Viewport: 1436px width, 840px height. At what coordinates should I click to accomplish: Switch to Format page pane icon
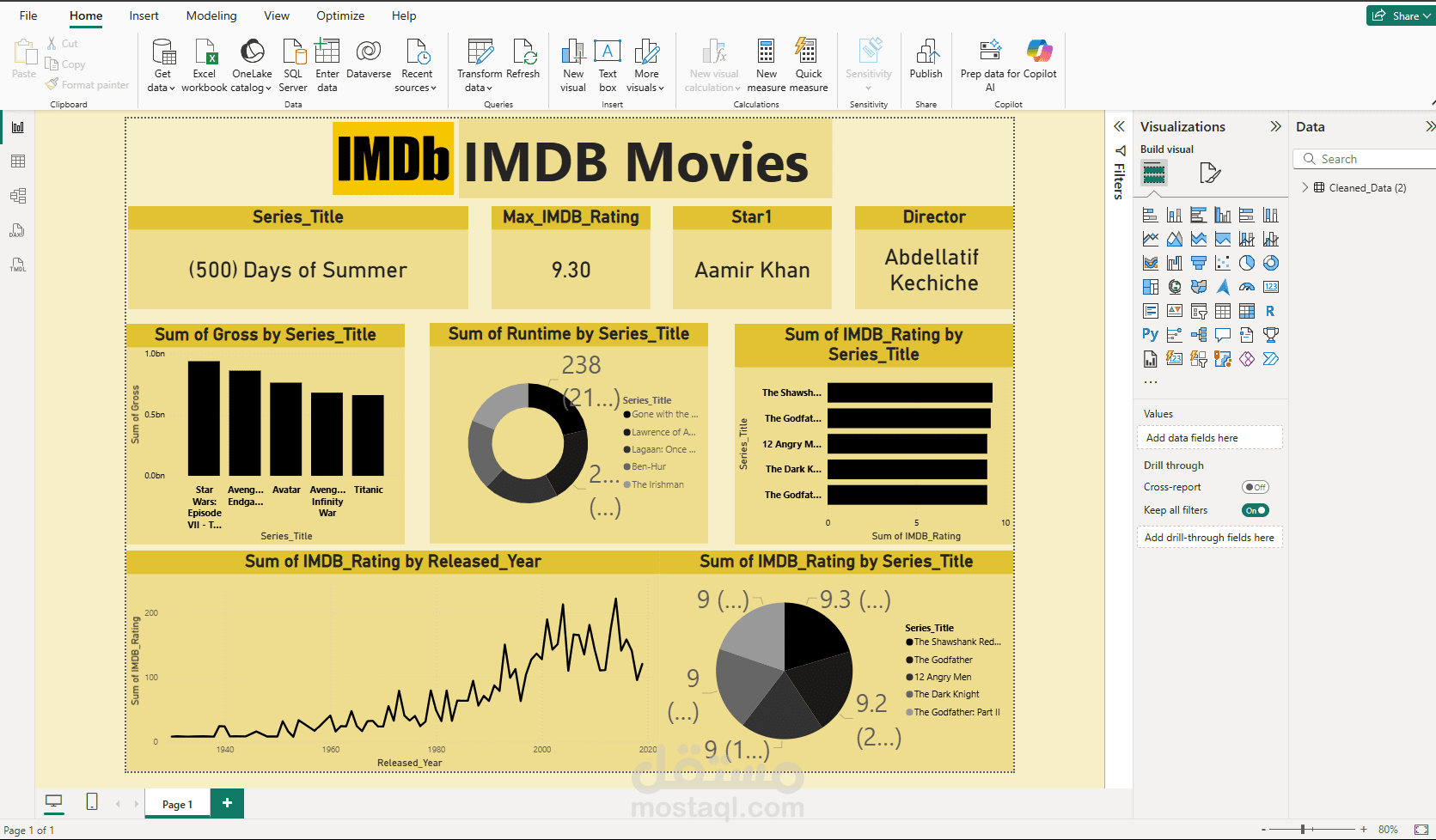click(1210, 173)
